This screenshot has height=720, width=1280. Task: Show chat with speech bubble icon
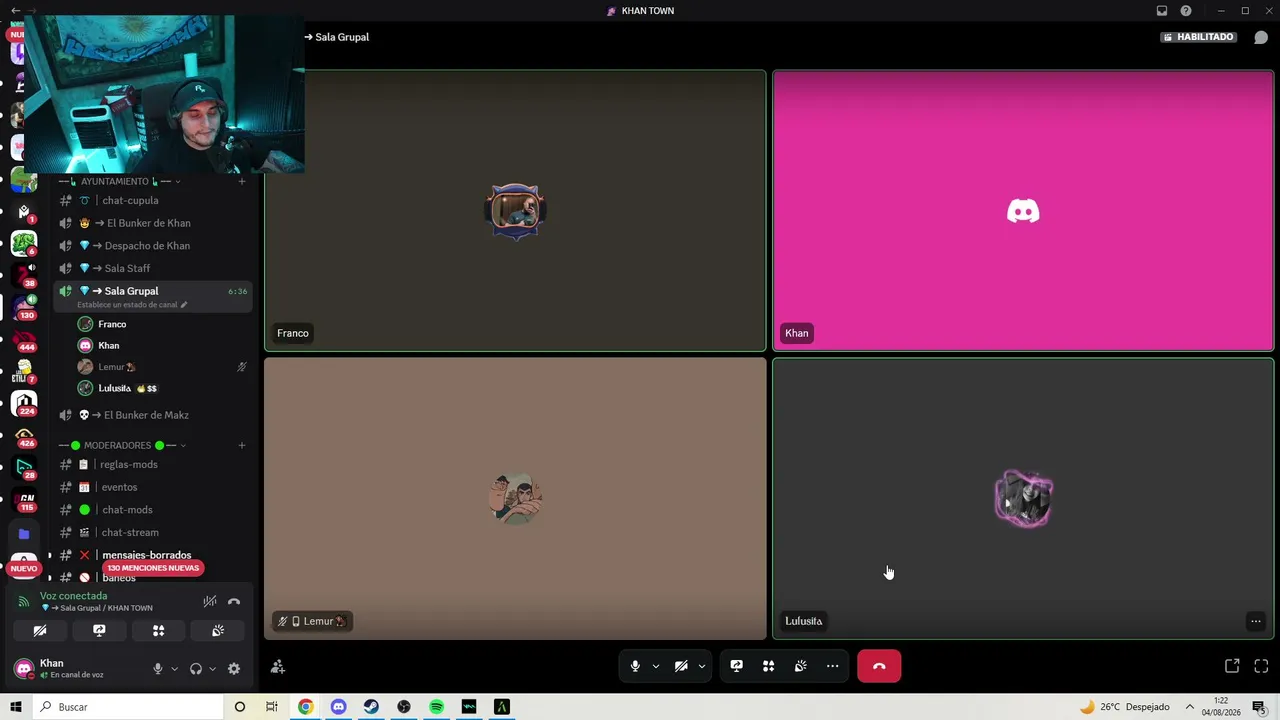(x=1261, y=37)
